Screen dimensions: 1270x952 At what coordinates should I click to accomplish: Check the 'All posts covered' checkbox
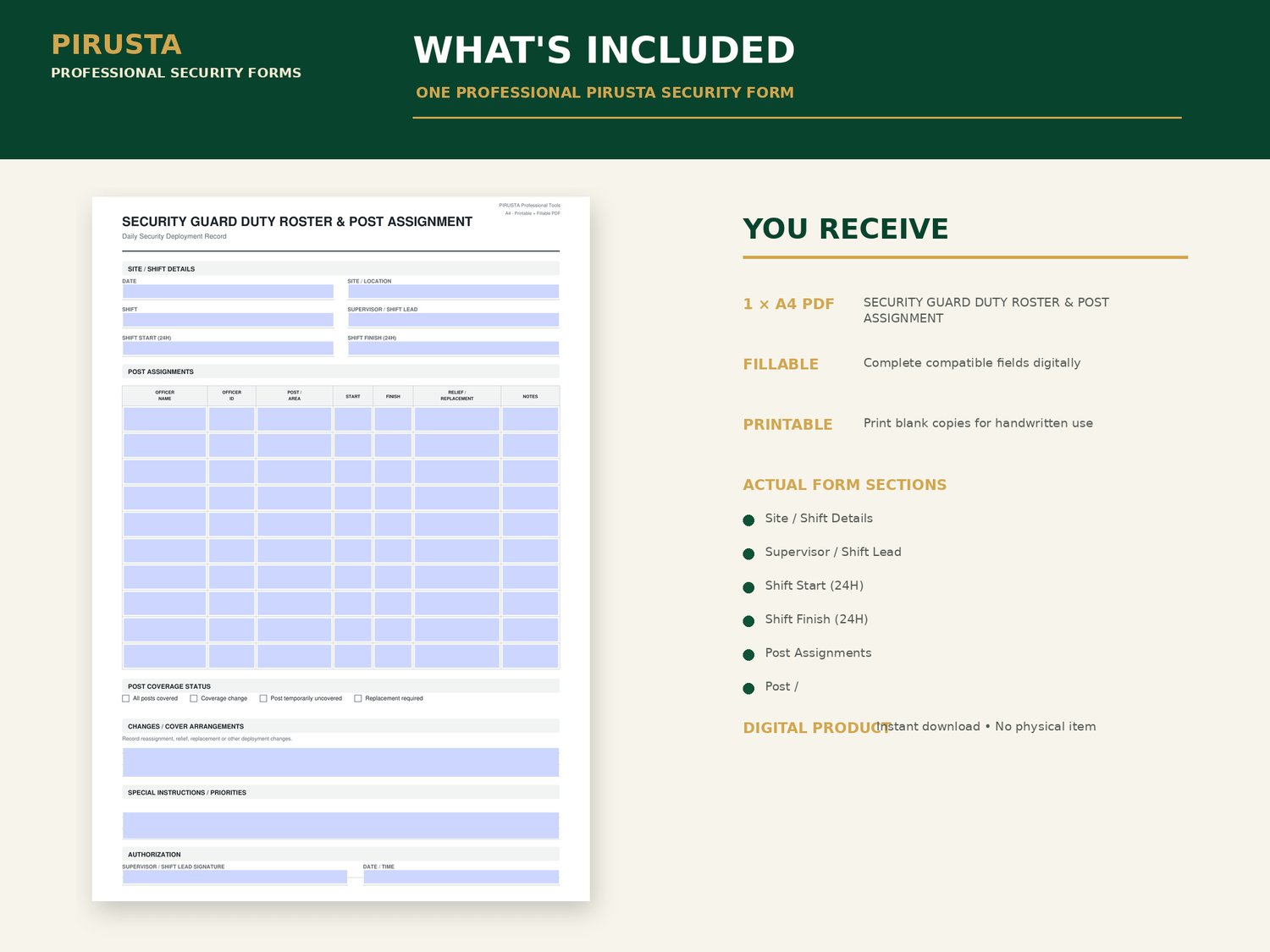pyautogui.click(x=126, y=699)
